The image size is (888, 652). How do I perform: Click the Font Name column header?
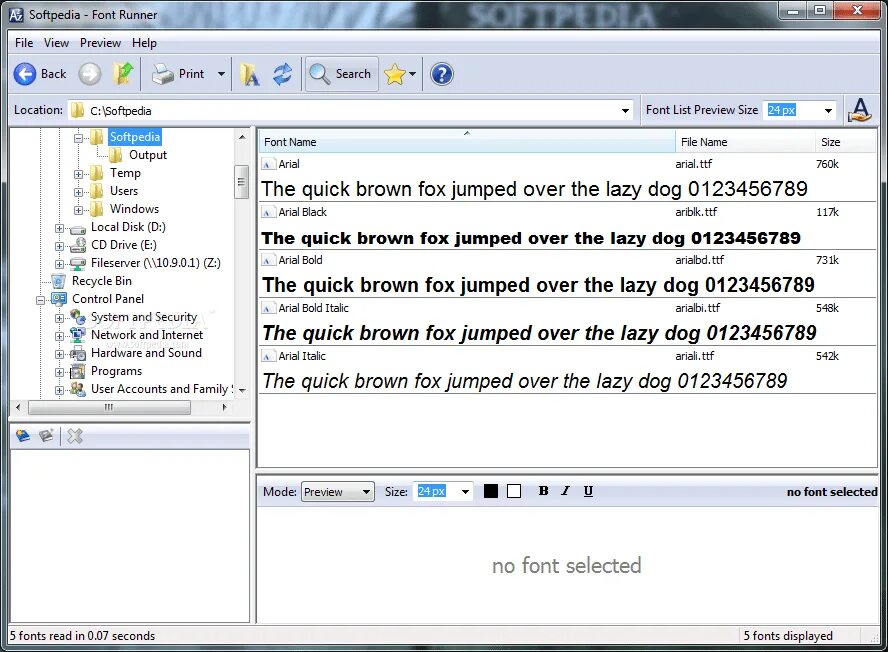[467, 142]
